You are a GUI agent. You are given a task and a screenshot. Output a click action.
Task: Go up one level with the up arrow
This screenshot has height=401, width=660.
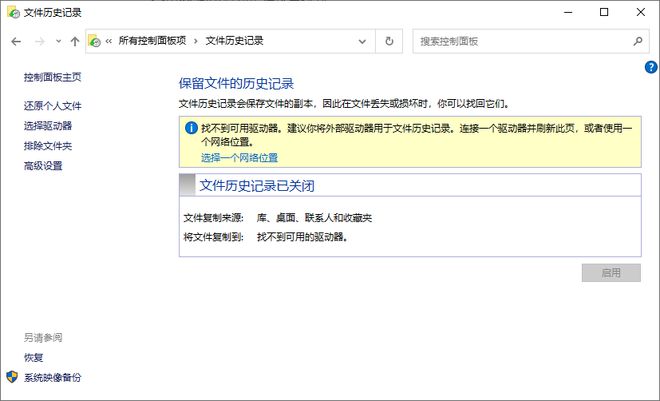[x=75, y=41]
